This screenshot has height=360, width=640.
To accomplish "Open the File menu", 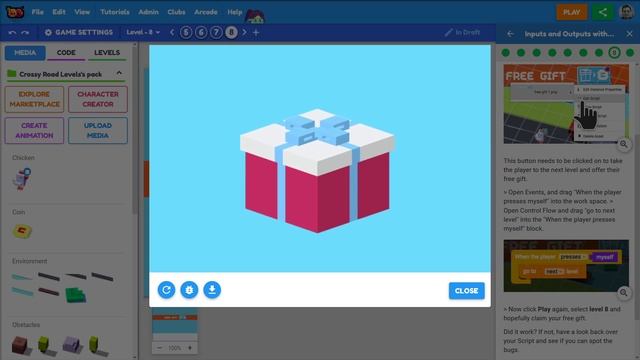I will coord(38,12).
